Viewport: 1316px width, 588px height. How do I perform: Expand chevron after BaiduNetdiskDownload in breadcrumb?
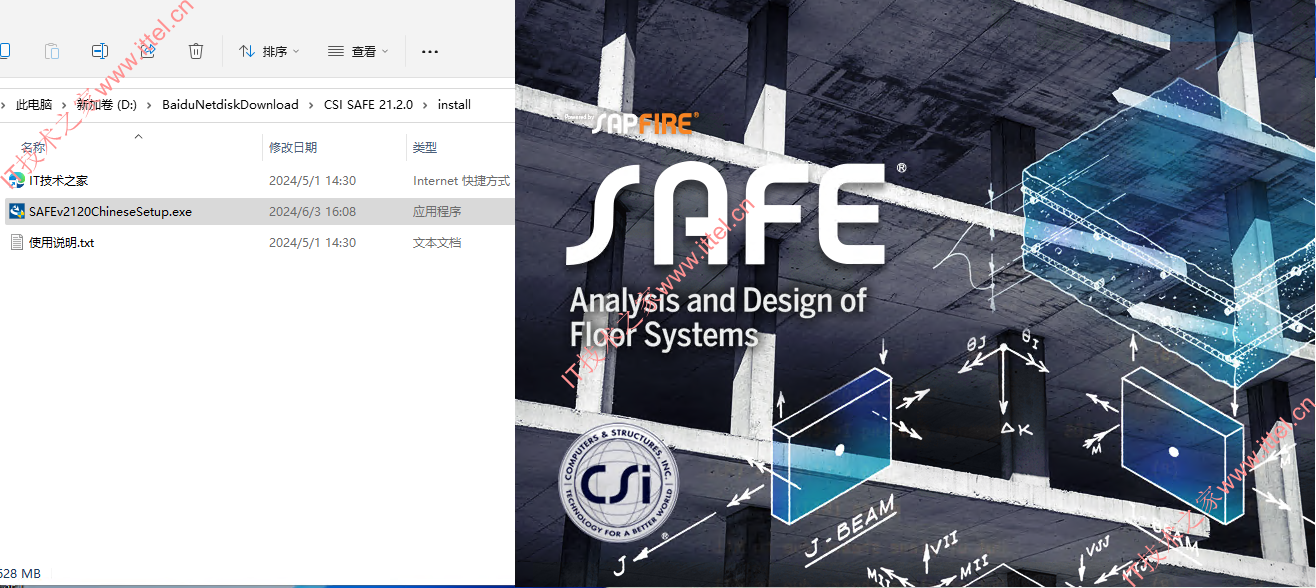(x=311, y=104)
